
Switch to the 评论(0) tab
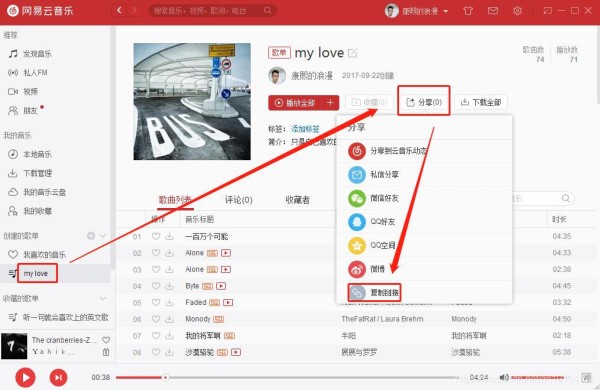[x=238, y=200]
